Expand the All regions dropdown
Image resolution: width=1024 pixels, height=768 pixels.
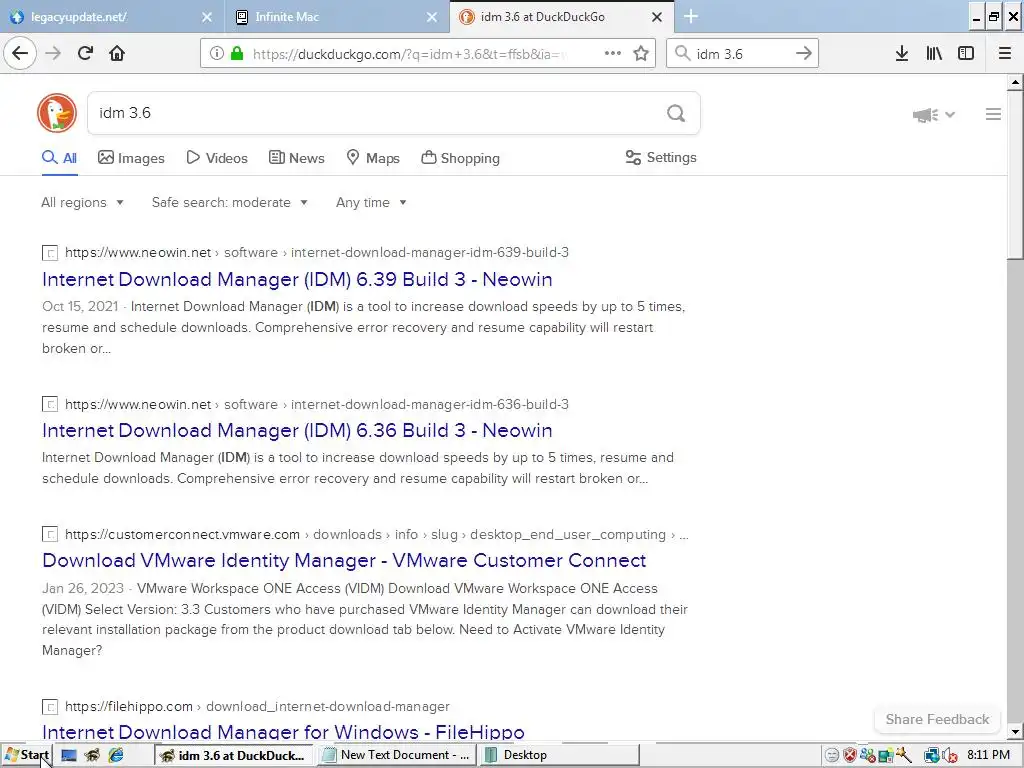(82, 202)
